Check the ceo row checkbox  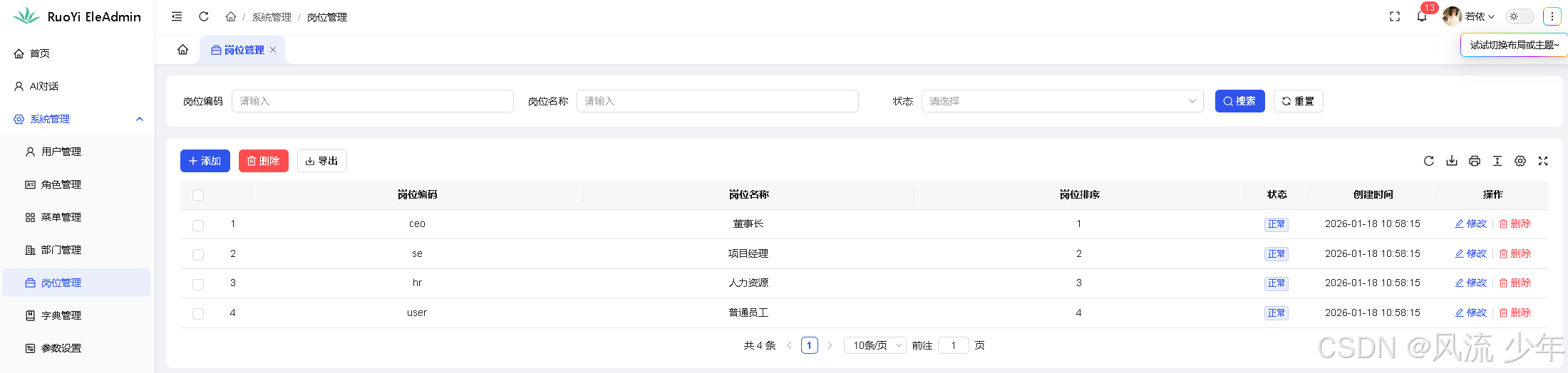point(198,225)
